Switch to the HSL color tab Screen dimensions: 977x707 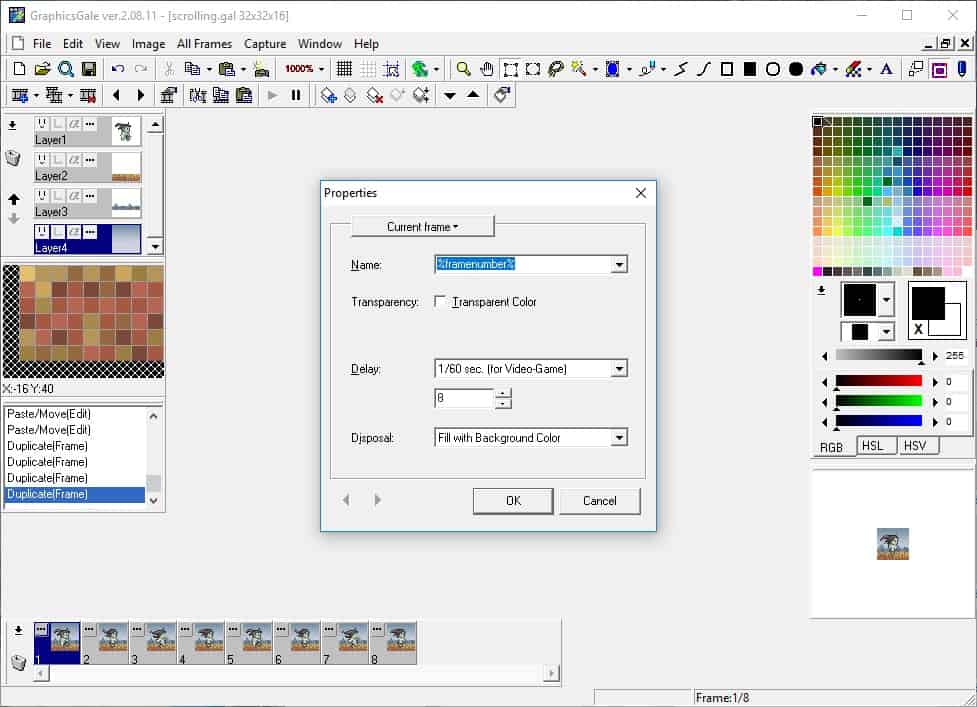pyautogui.click(x=872, y=446)
